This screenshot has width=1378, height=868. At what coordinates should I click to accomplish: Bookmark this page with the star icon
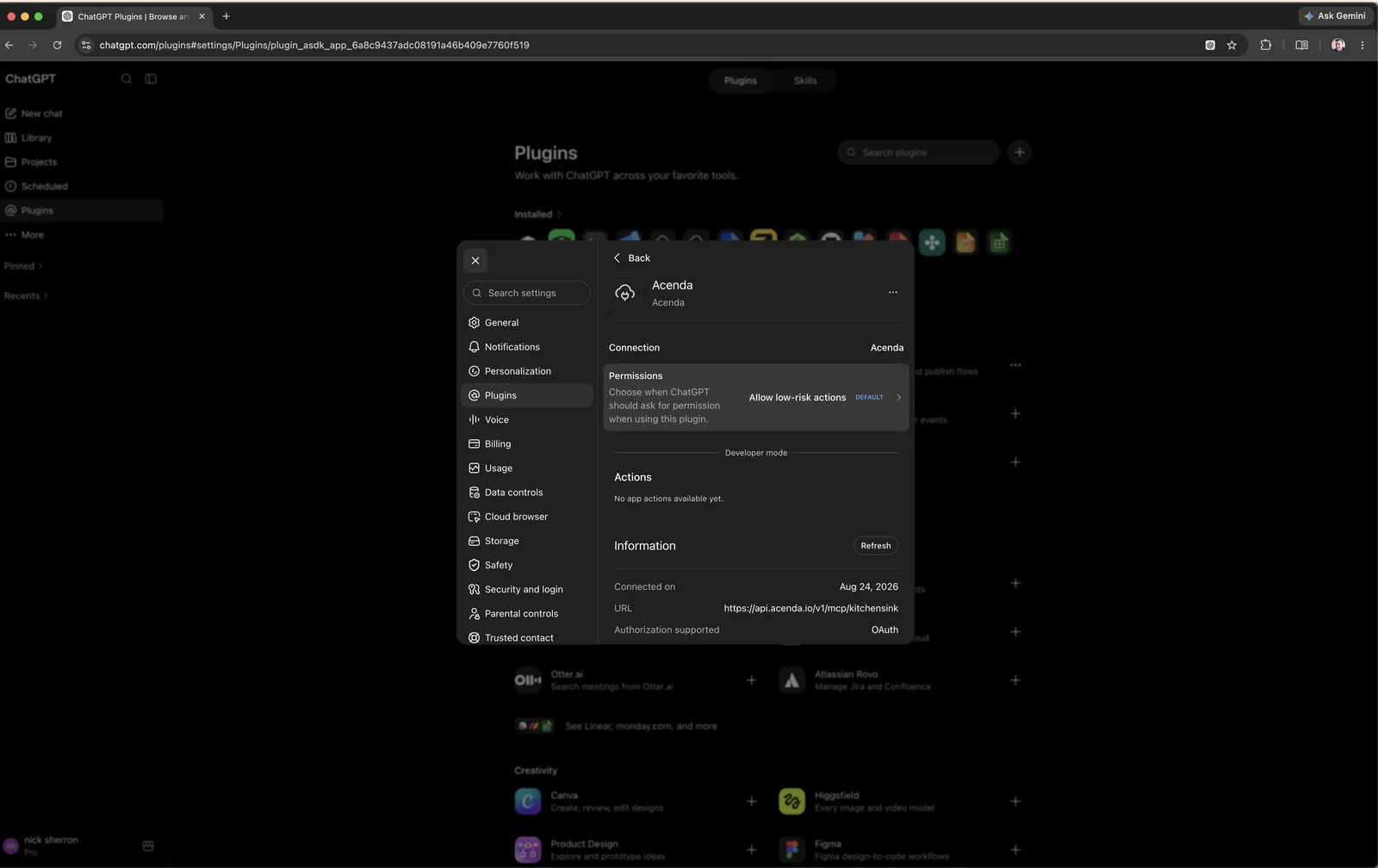[1232, 45]
